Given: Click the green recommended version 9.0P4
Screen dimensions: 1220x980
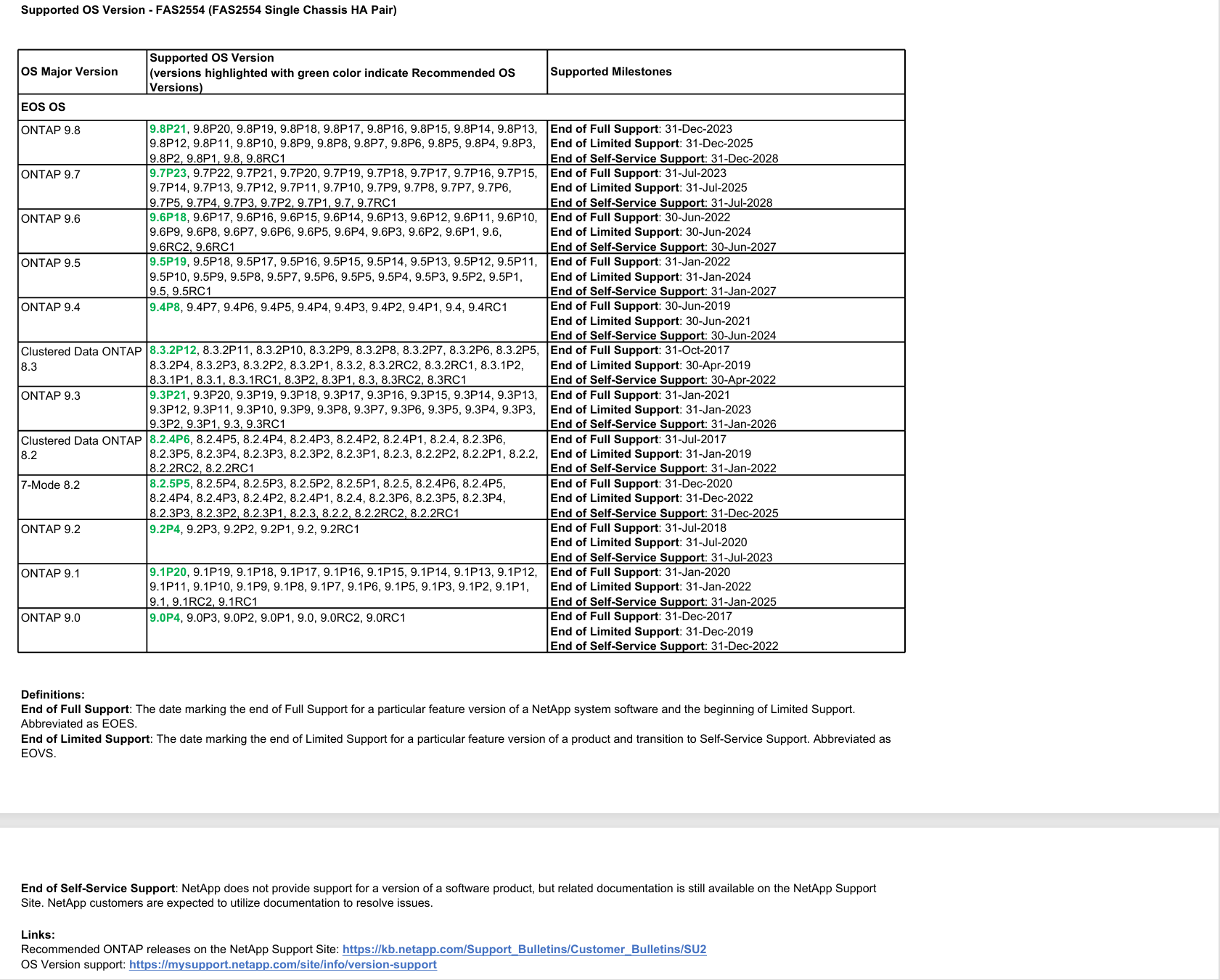Looking at the screenshot, I should (x=165, y=617).
